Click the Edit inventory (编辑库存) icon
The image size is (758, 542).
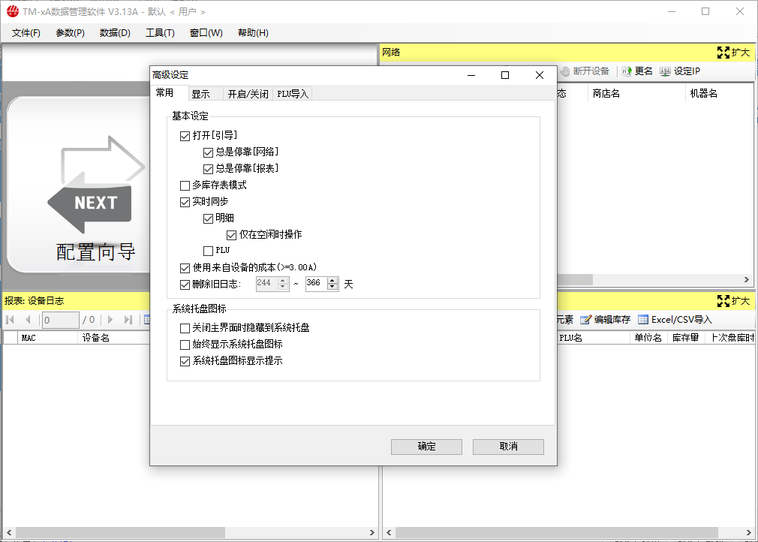pos(585,320)
